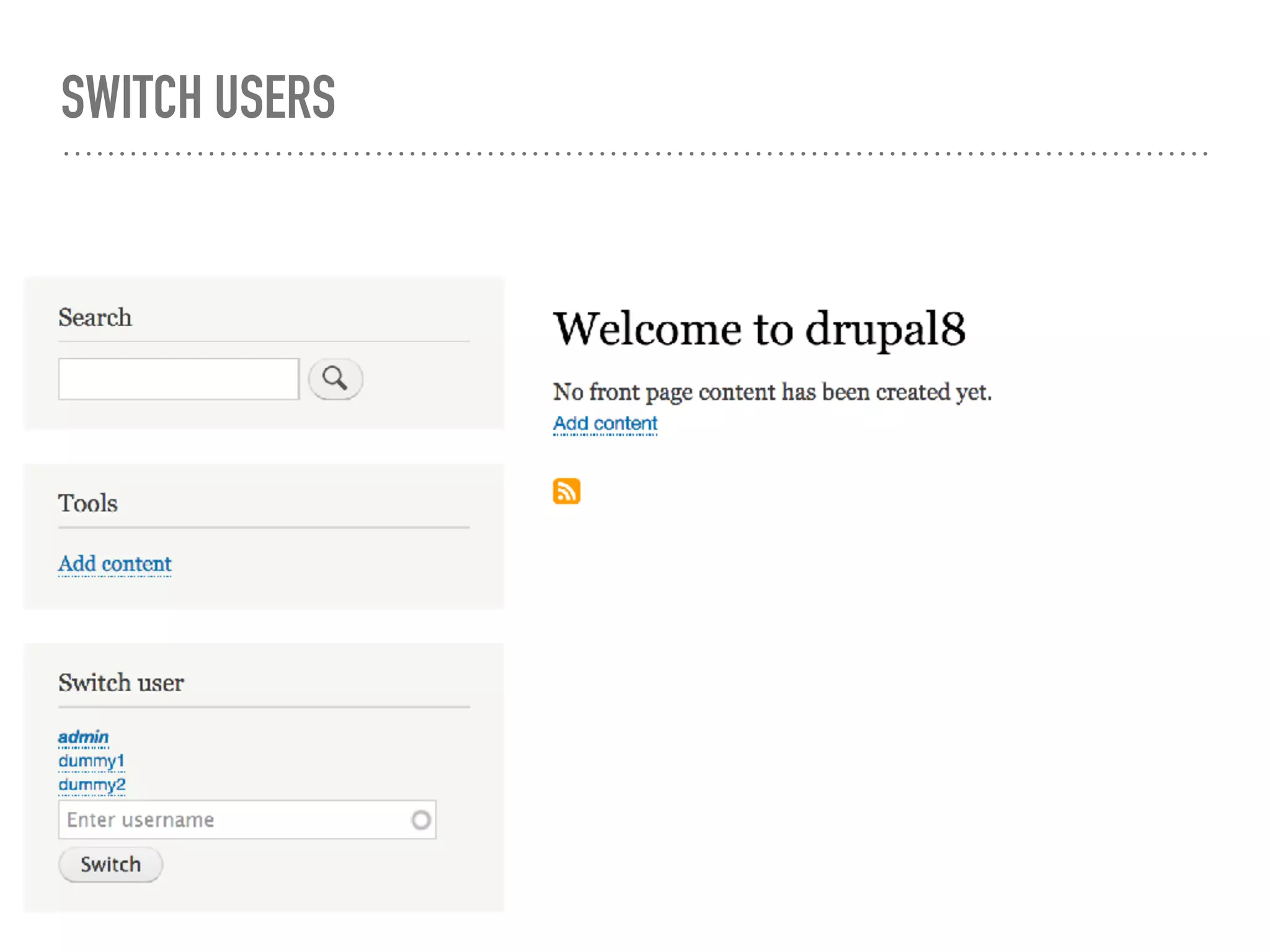Click the SWITCH USERS slide title
Screen dimensions: 1270x952
(x=198, y=97)
